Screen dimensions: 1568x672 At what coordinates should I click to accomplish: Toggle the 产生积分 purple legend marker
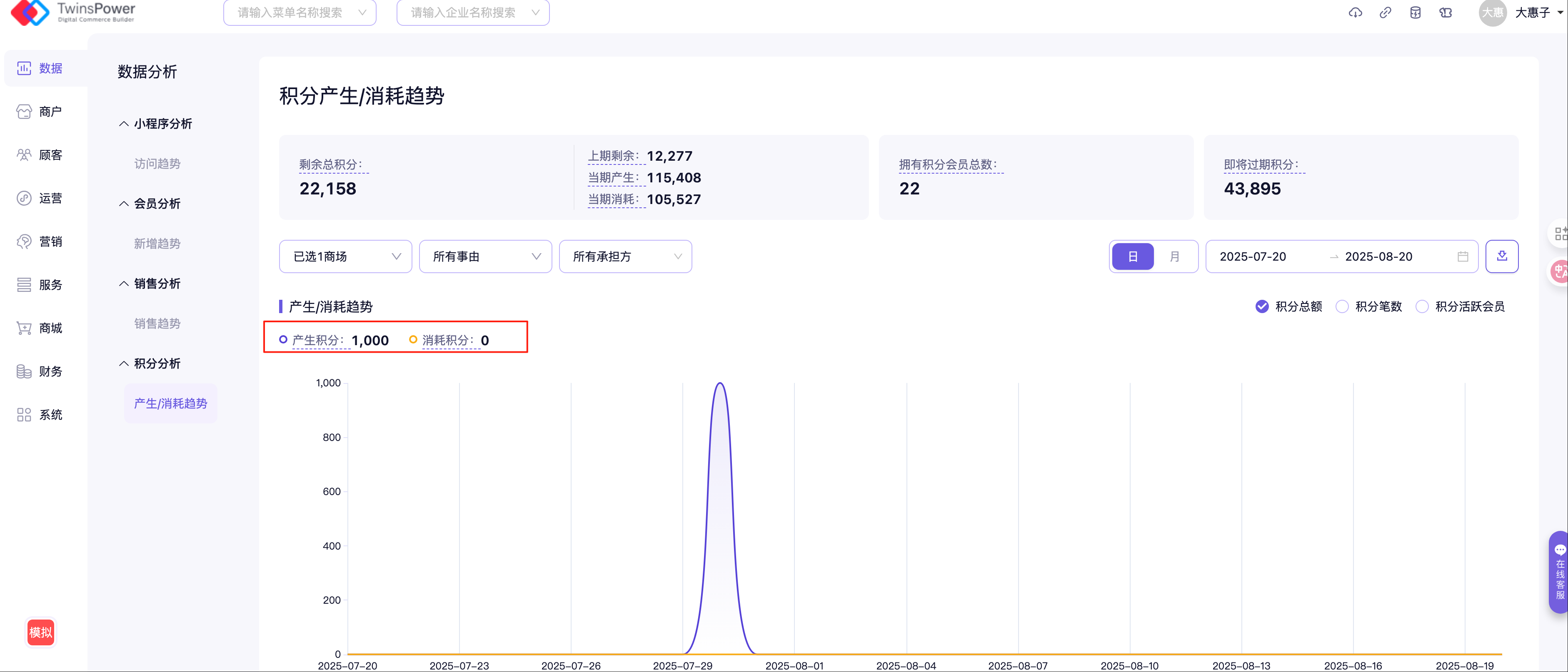tap(283, 340)
